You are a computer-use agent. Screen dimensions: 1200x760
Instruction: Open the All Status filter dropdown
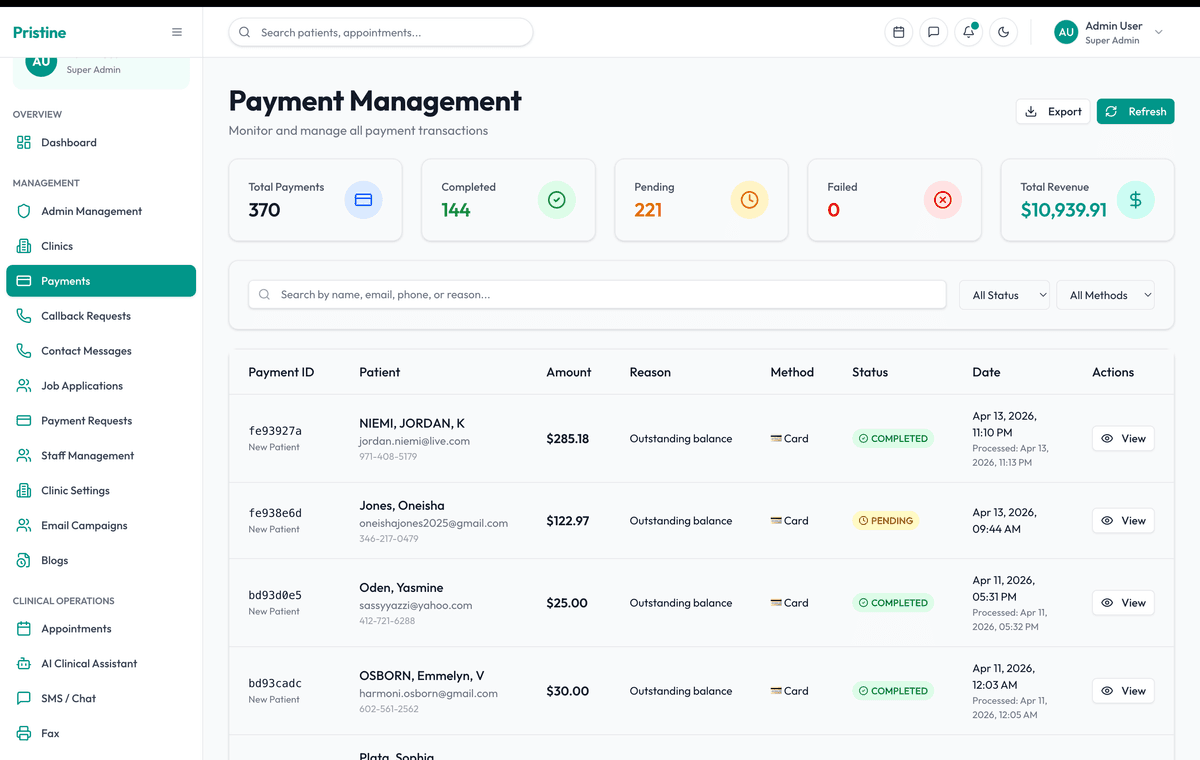pyautogui.click(x=1004, y=295)
